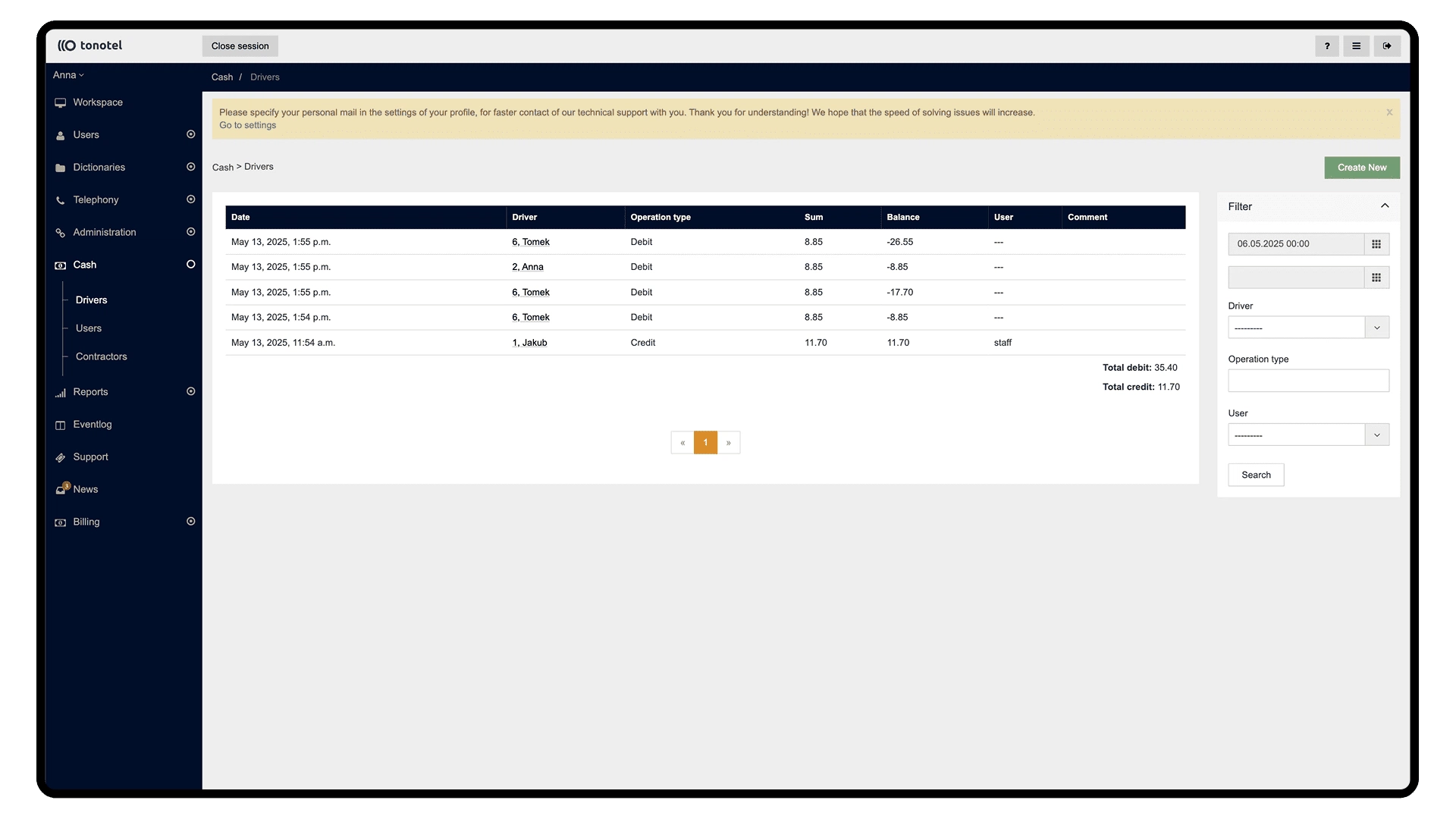The height and width of the screenshot is (819, 1456).
Task: Collapse the Cash sidebar section
Action: point(190,265)
